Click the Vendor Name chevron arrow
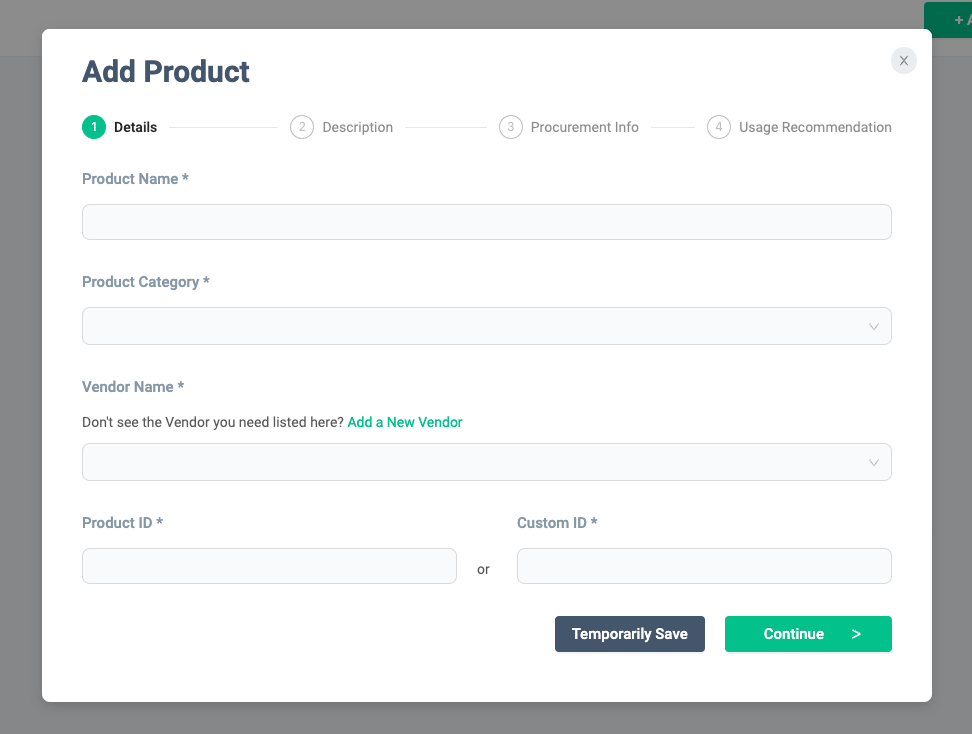The width and height of the screenshot is (972, 734). tap(873, 462)
